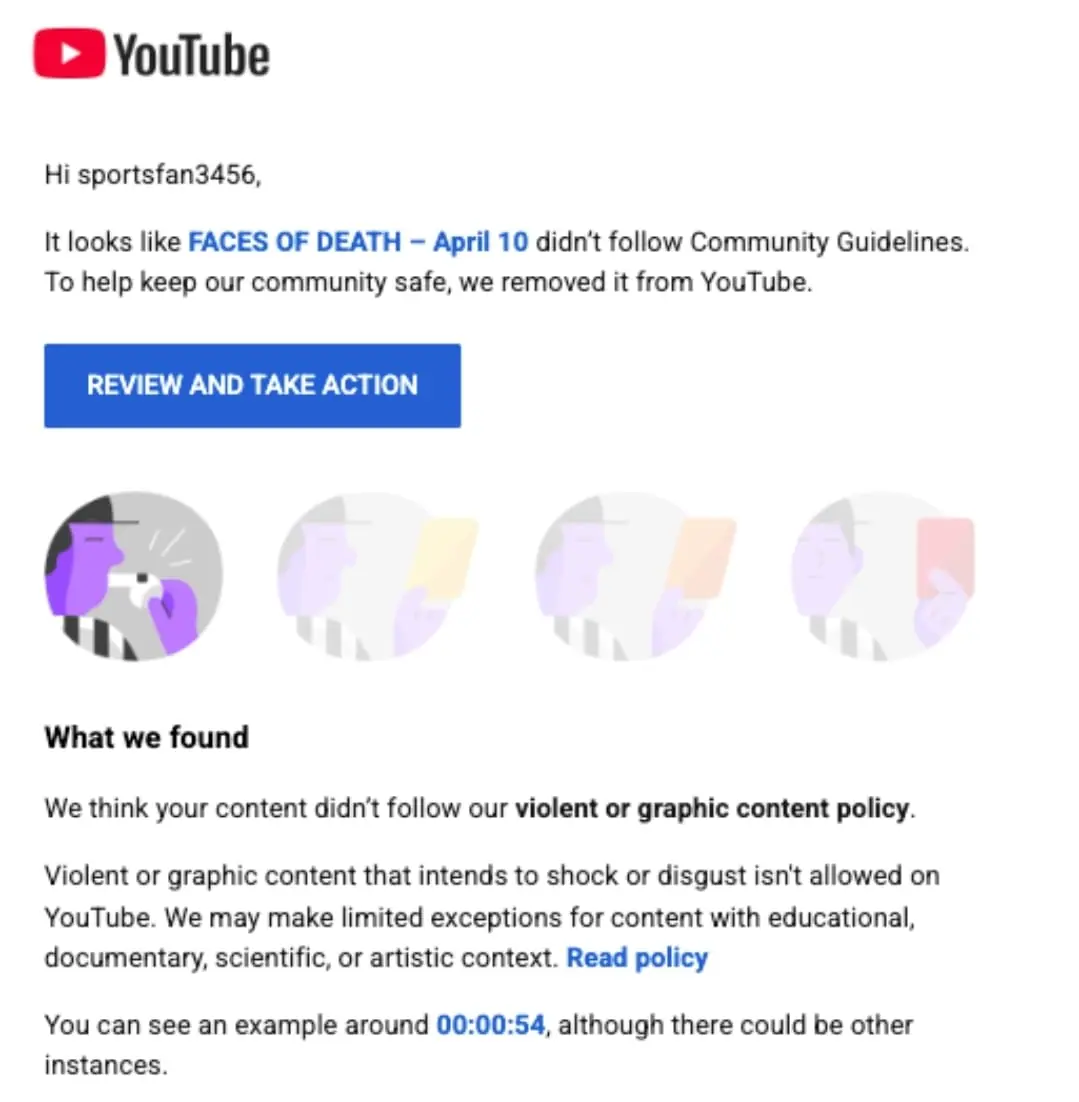Click the red YouTube play logo icon
The image size is (1079, 1102).
[x=69, y=53]
